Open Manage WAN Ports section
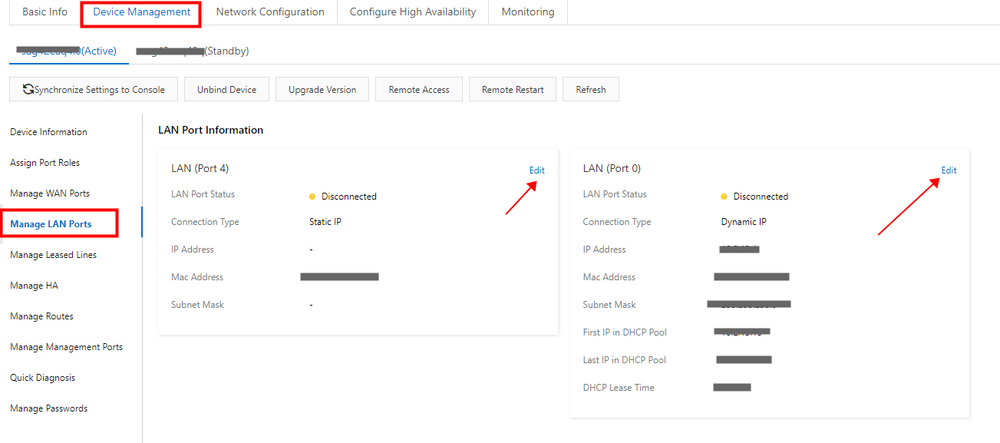 point(50,193)
